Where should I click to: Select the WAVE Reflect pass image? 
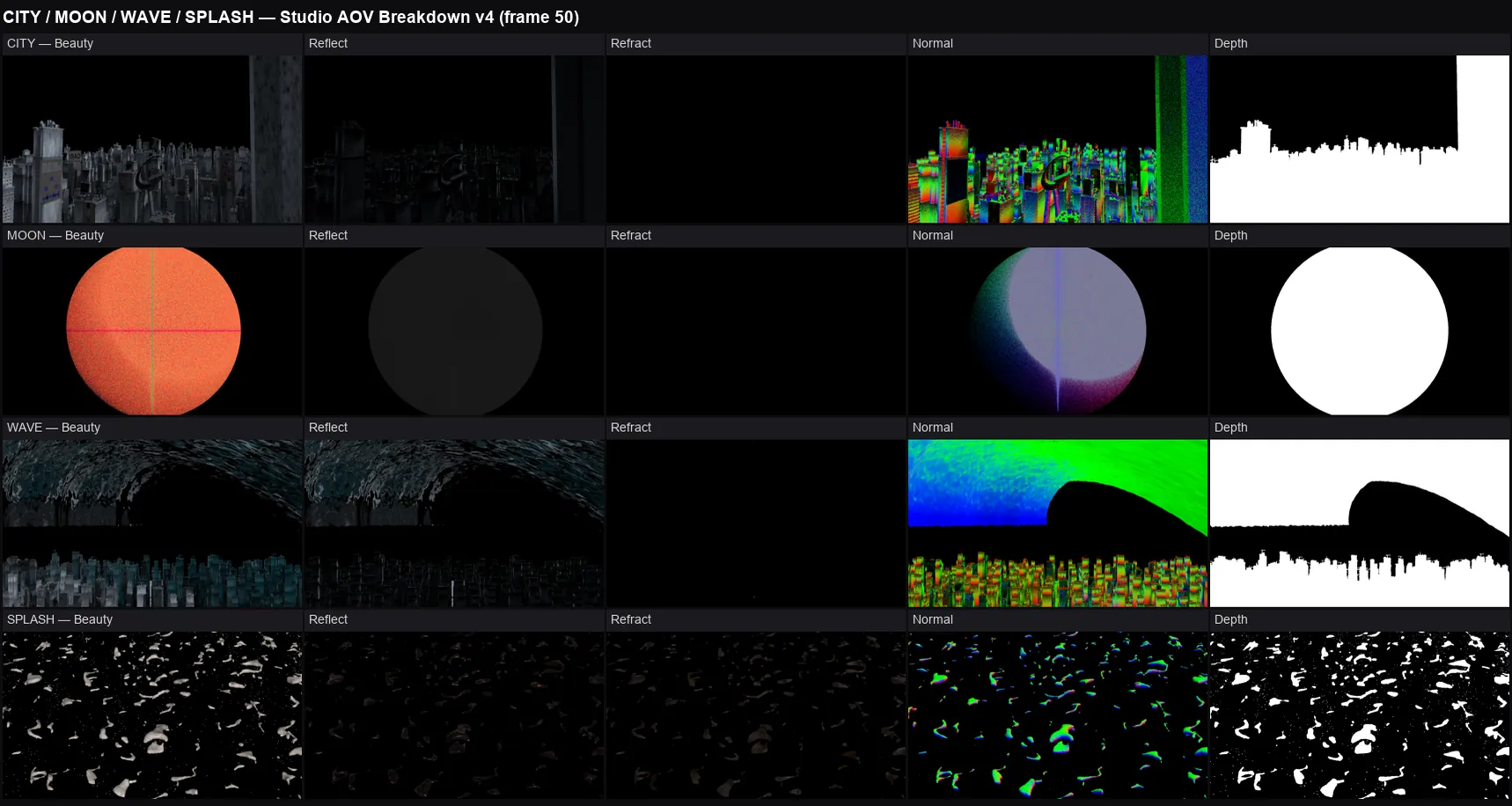(454, 524)
